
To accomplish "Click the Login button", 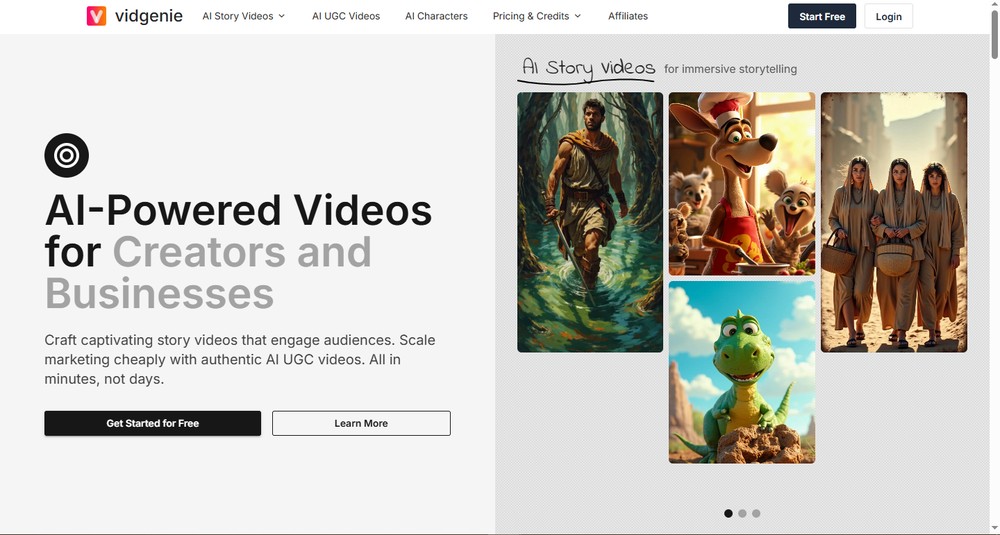I will click(888, 16).
